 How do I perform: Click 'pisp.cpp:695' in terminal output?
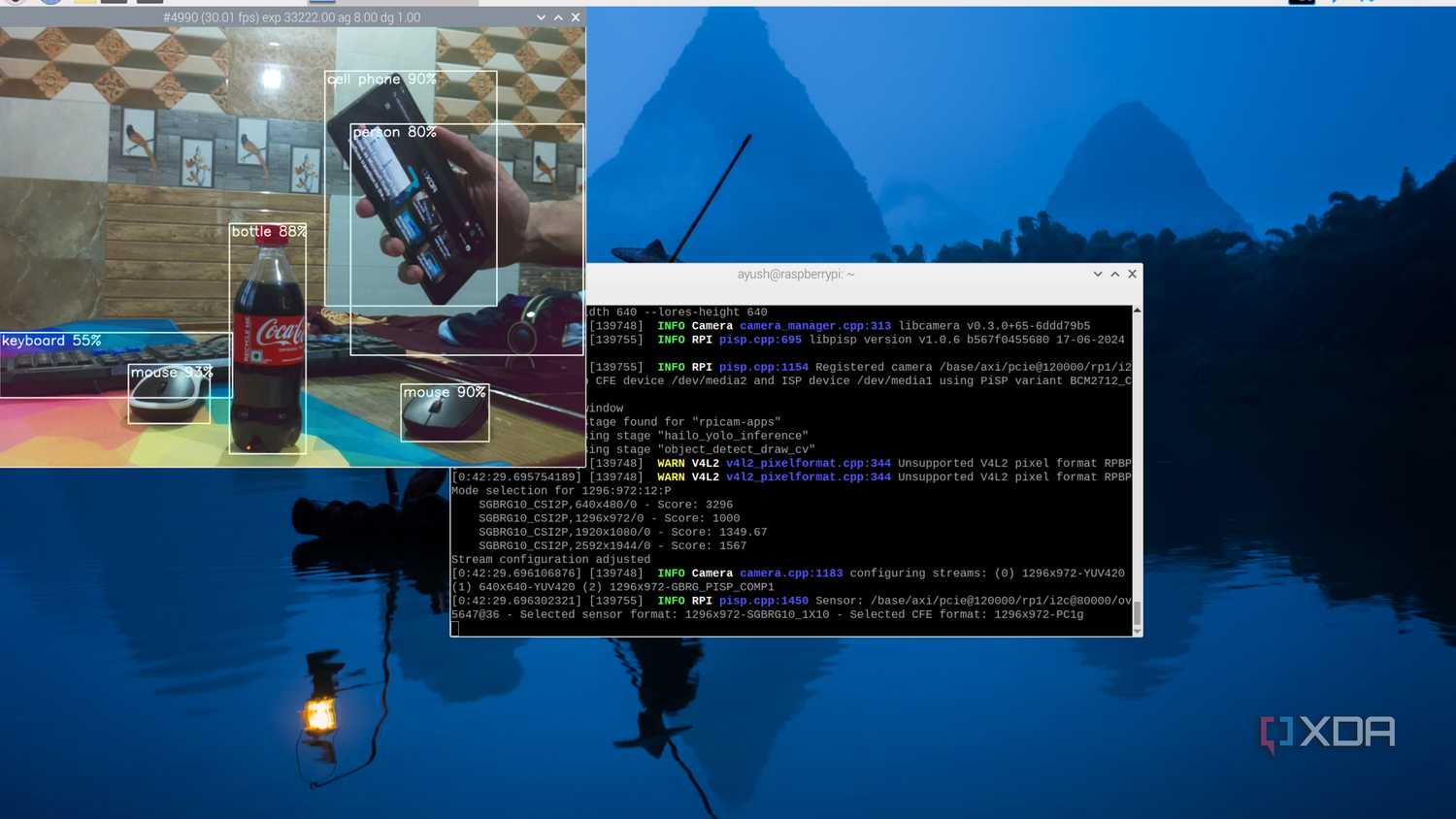(760, 340)
